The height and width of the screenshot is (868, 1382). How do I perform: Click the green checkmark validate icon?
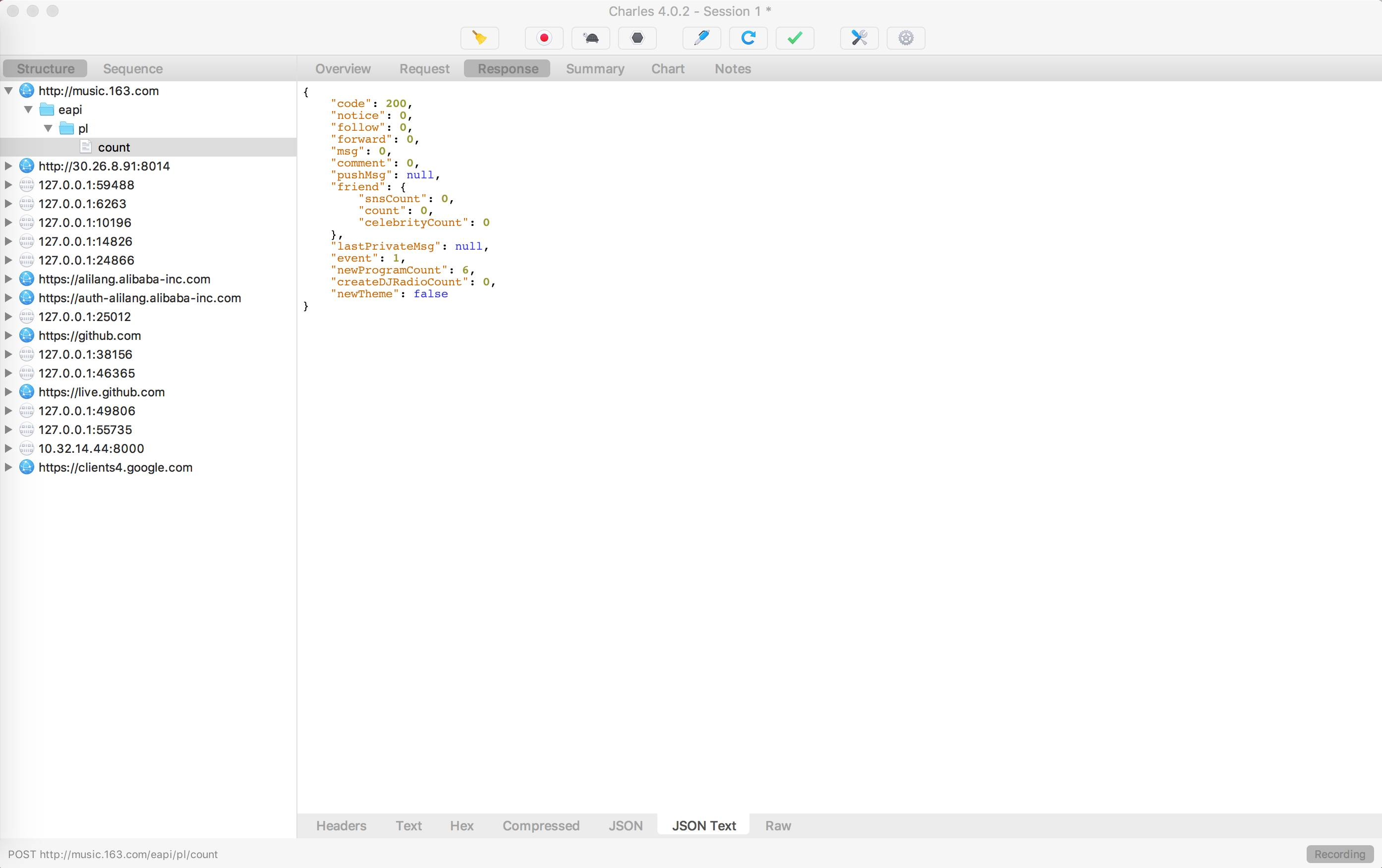[794, 38]
